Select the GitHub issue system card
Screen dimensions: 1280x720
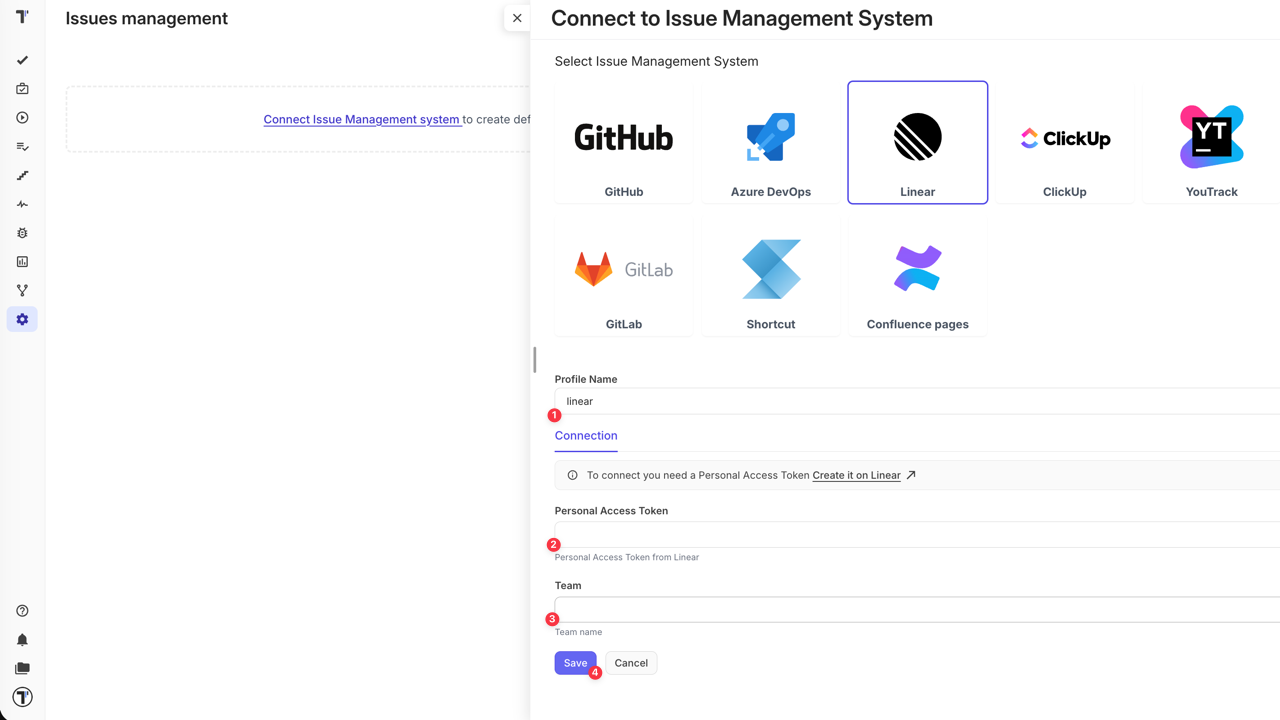[624, 143]
